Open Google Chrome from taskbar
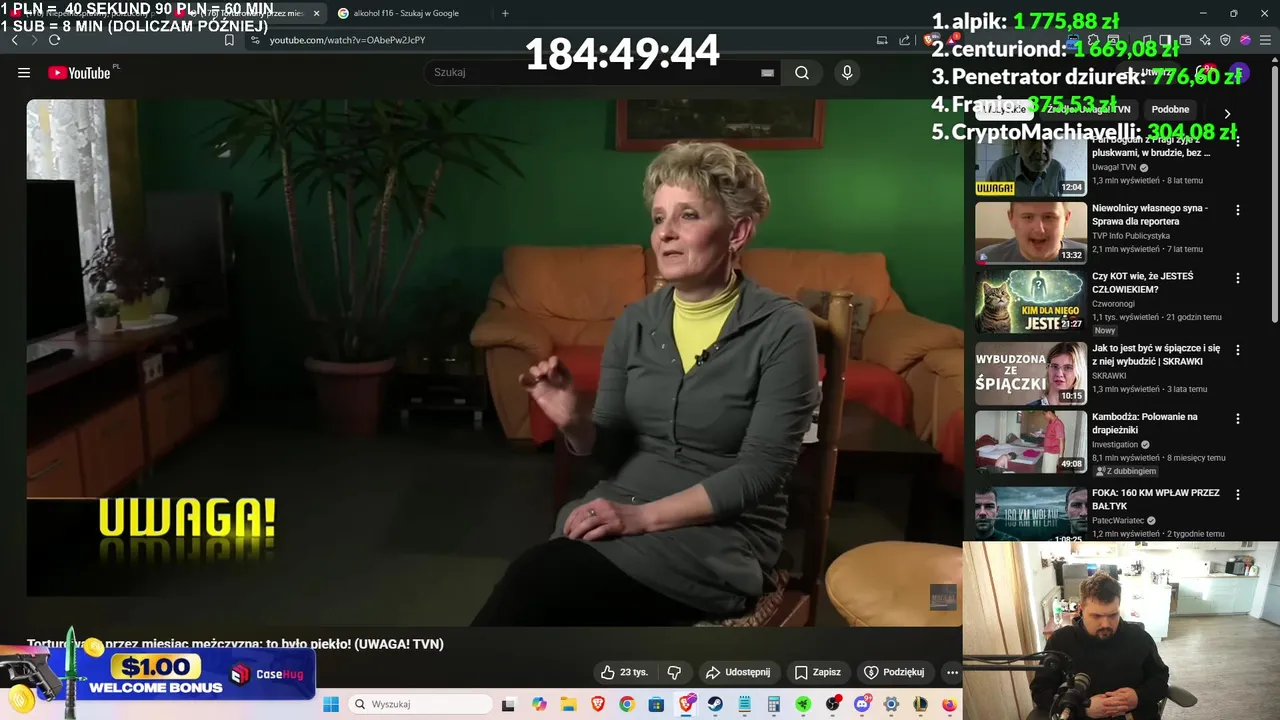The image size is (1280, 720). click(627, 704)
